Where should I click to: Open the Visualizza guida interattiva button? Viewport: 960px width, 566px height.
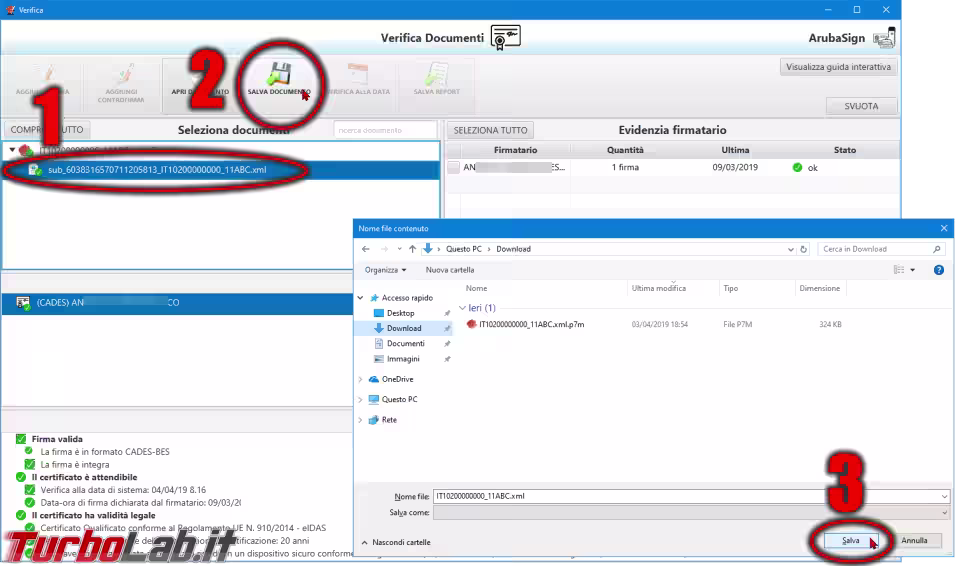click(838, 67)
